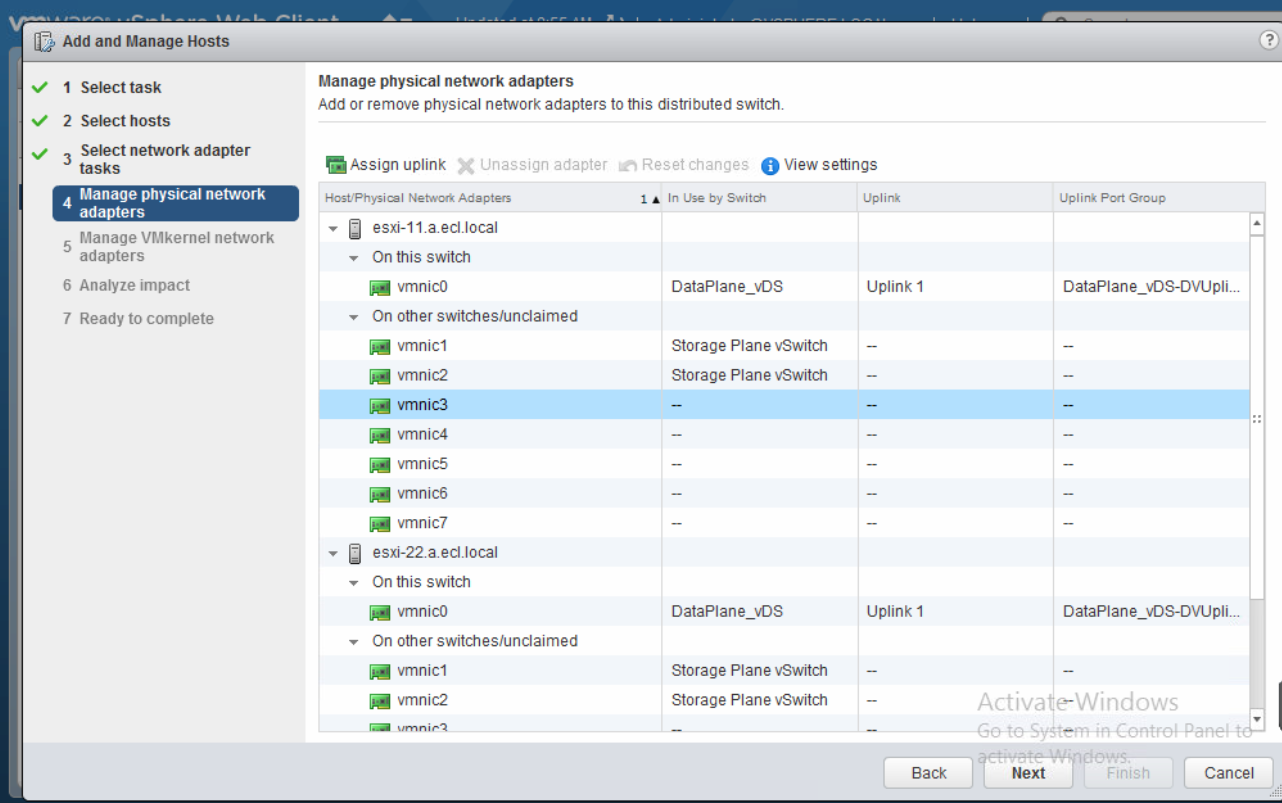Image resolution: width=1282 pixels, height=803 pixels.
Task: Open step 3 Select network adapter tasks
Action: coord(165,159)
